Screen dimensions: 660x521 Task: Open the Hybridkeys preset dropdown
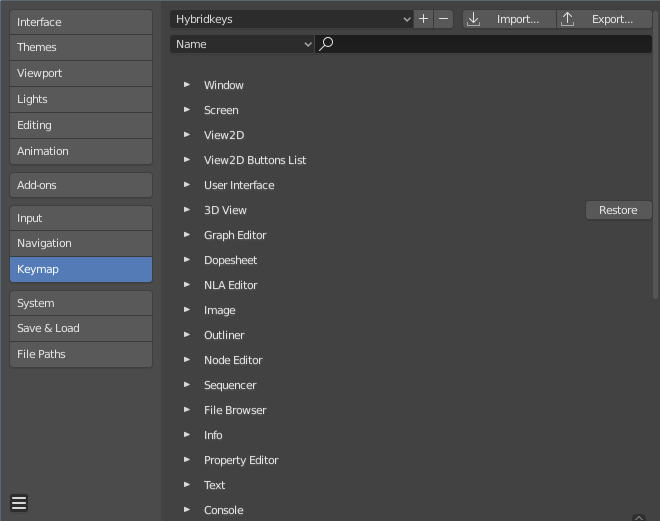coord(291,19)
